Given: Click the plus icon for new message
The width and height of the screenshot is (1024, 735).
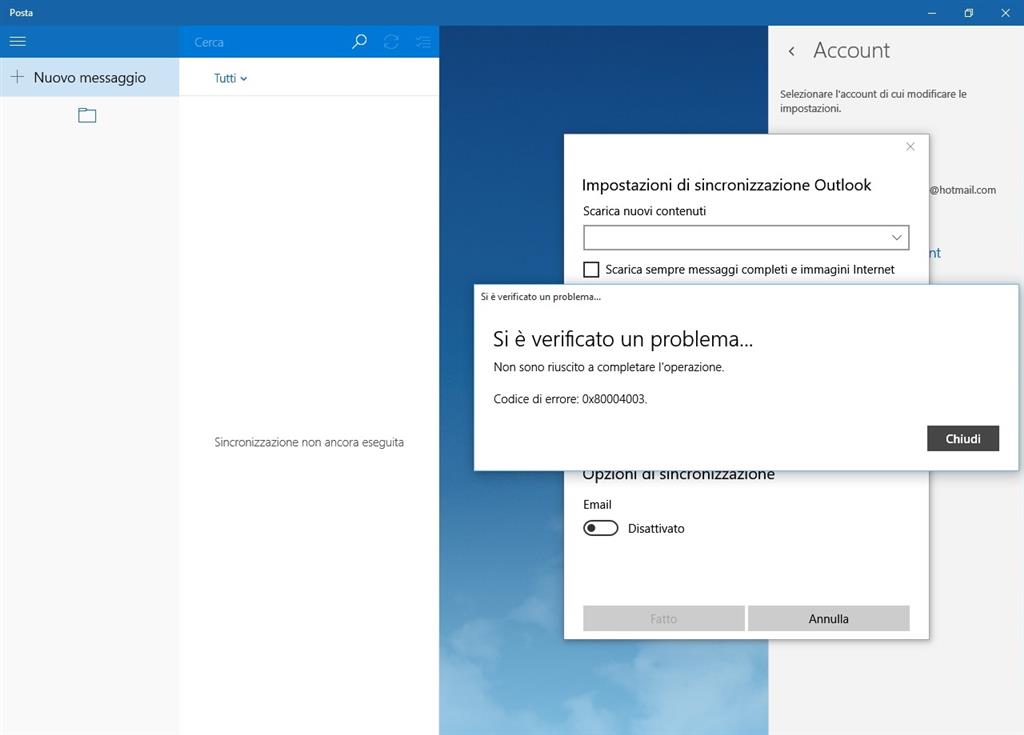Looking at the screenshot, I should click(18, 77).
